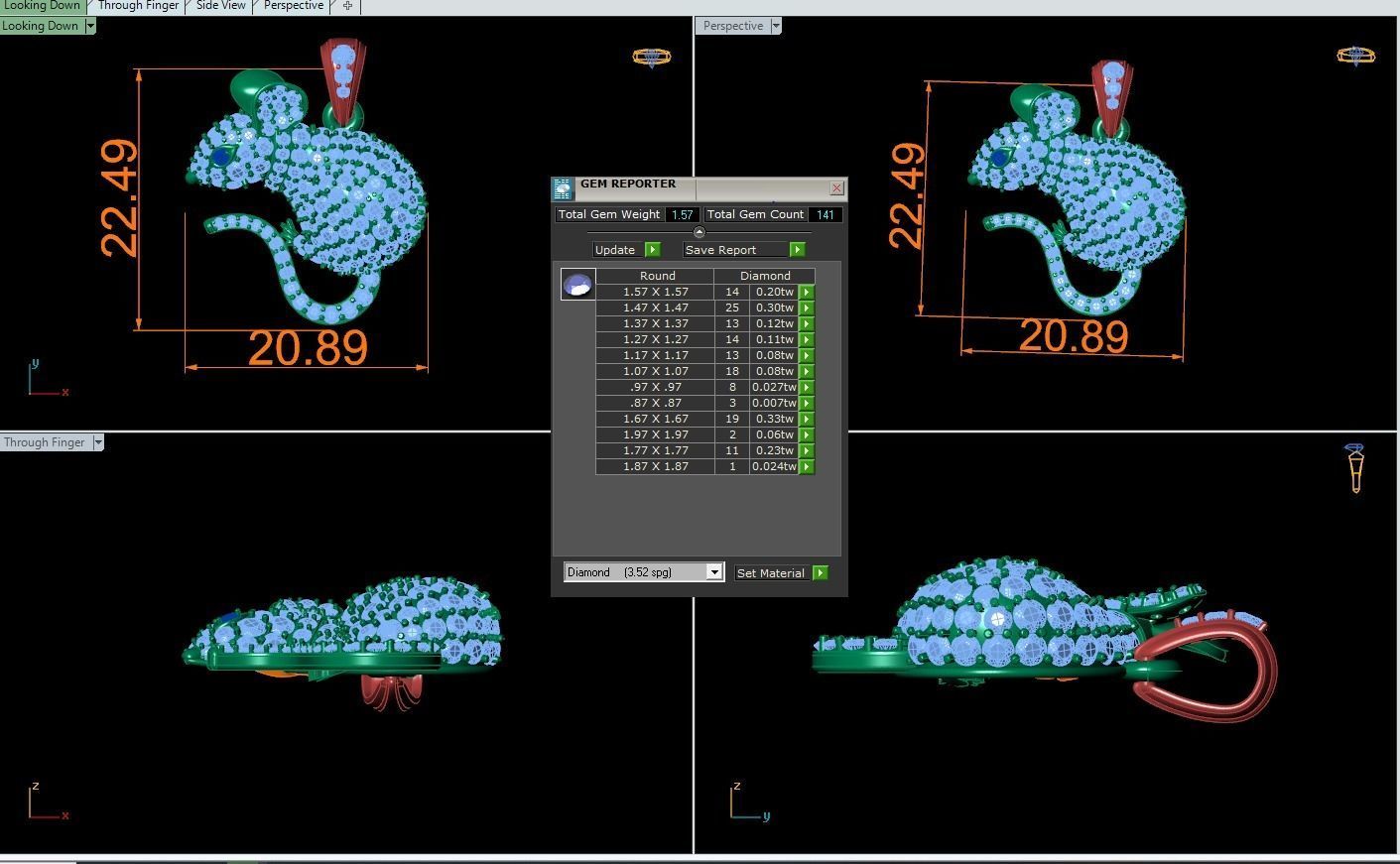
Task: Click the green arrow for 1.27 X 1.27 row
Action: [x=807, y=339]
